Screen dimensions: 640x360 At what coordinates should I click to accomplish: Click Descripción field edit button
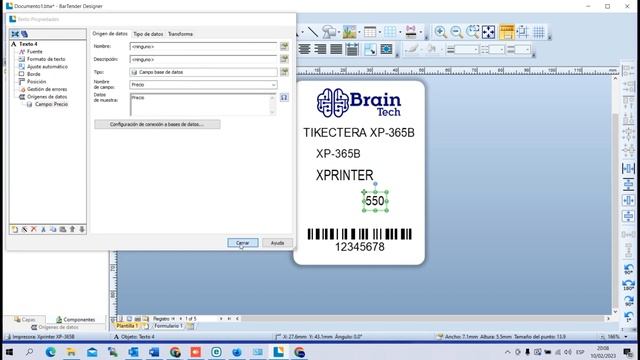click(x=284, y=59)
